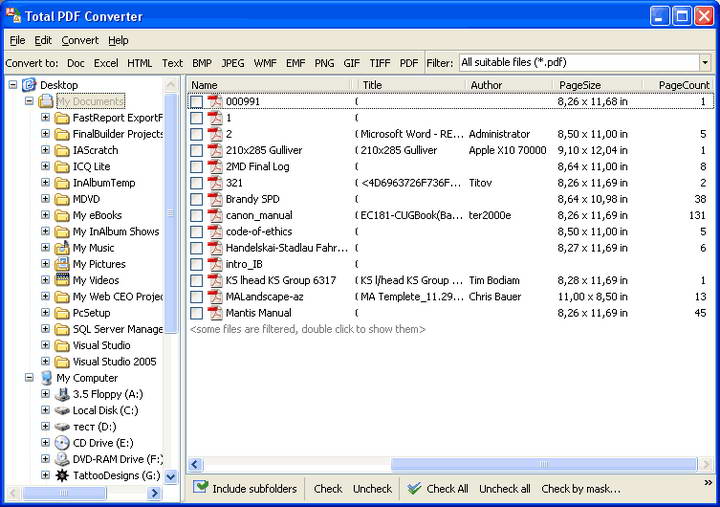Screen dimensions: 720x507
Task: Click the Local Disk (C:) drive icon
Action: point(62,411)
